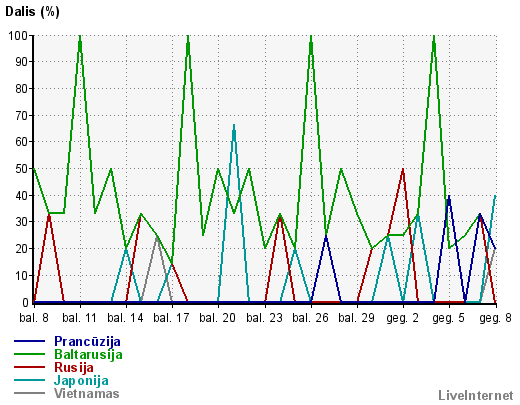520x405 pixels.
Task: Click the Vietnamas legend label
Action: (x=87, y=393)
